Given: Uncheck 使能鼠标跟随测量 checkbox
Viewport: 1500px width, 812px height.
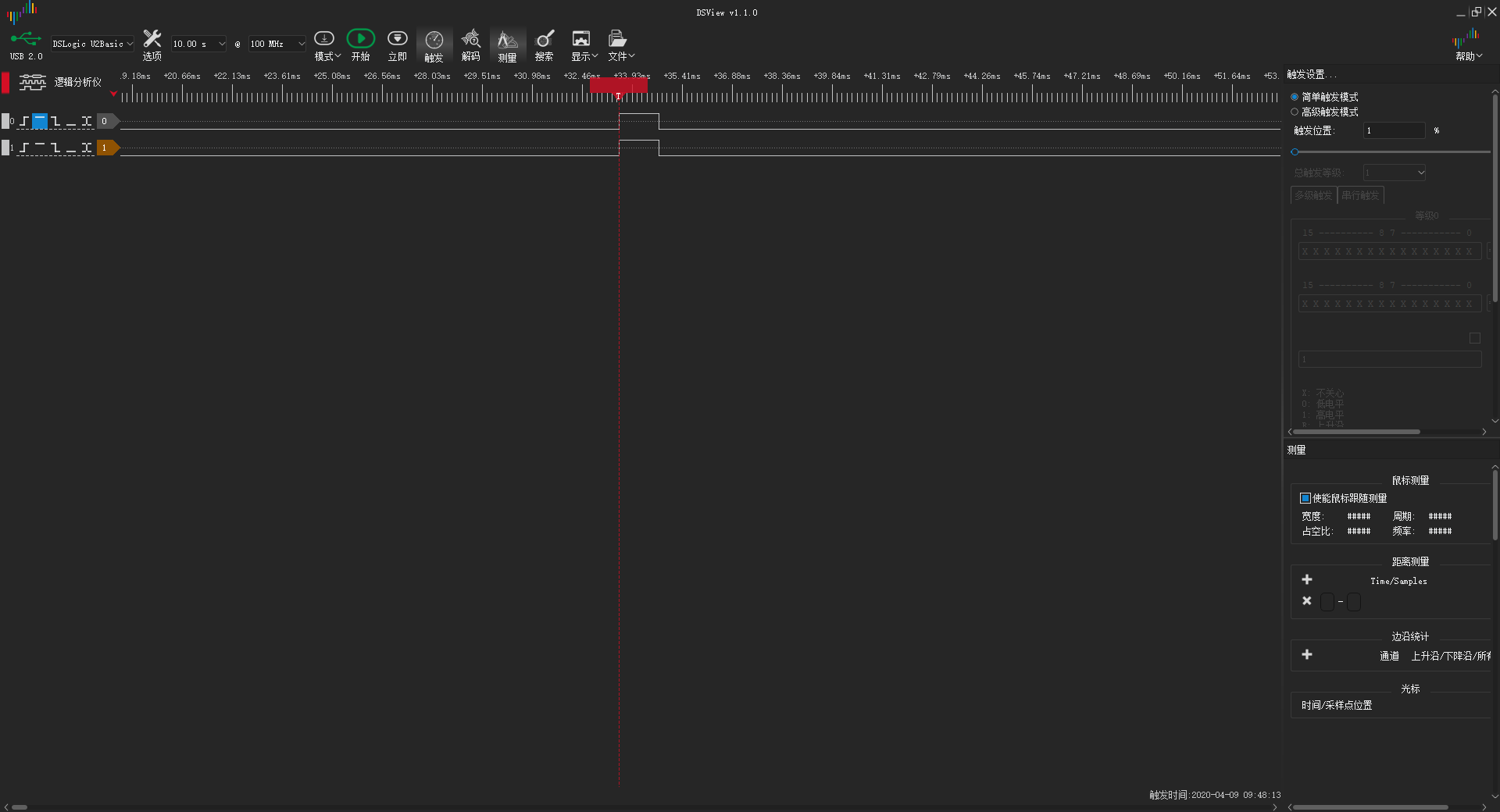Looking at the screenshot, I should (1305, 498).
